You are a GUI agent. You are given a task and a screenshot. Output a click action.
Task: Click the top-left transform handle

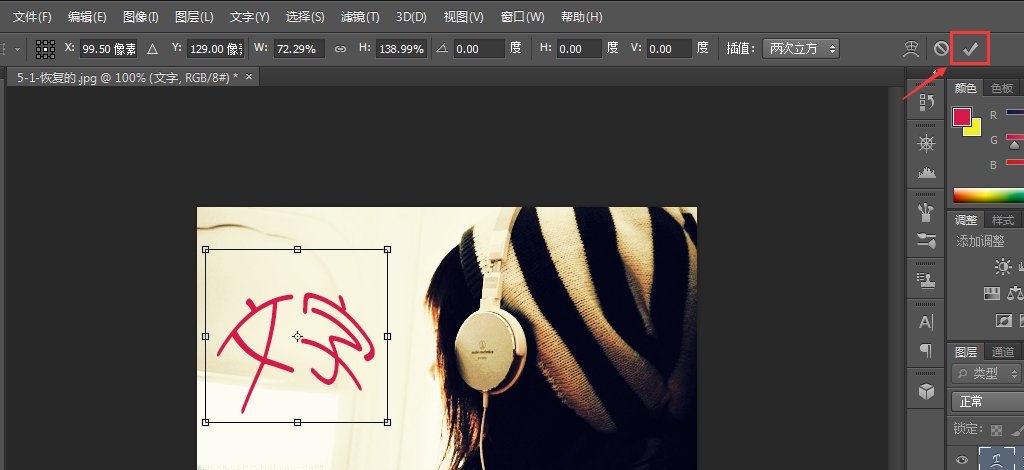coord(206,249)
